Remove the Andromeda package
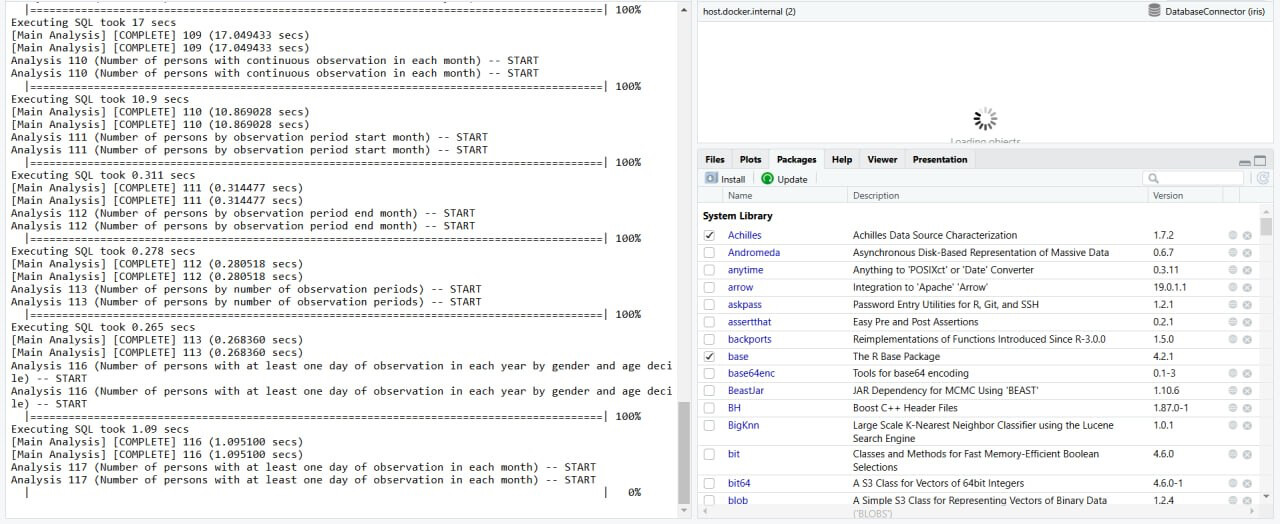The height and width of the screenshot is (524, 1280). click(x=1247, y=252)
